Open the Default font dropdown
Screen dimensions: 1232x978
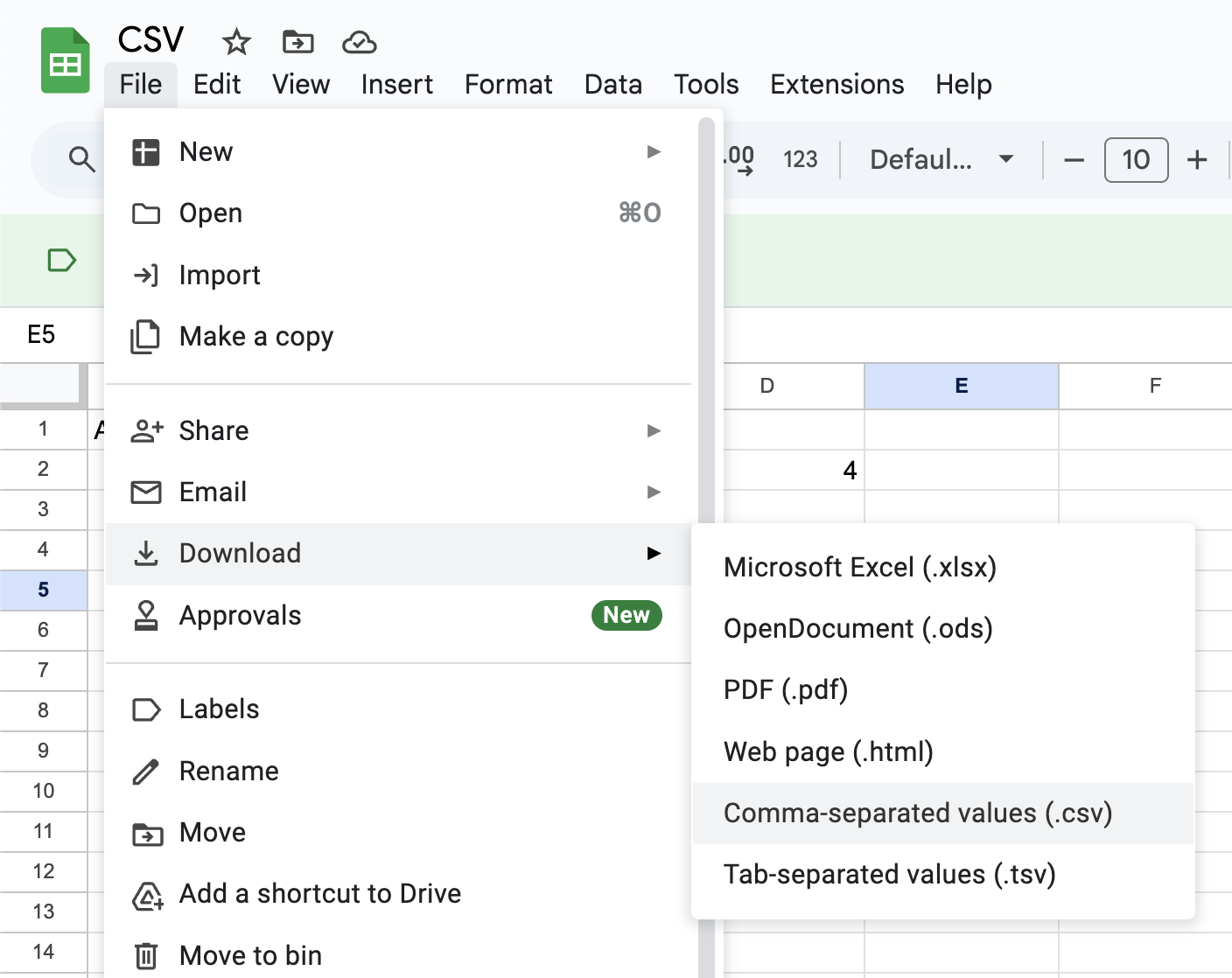tap(941, 159)
